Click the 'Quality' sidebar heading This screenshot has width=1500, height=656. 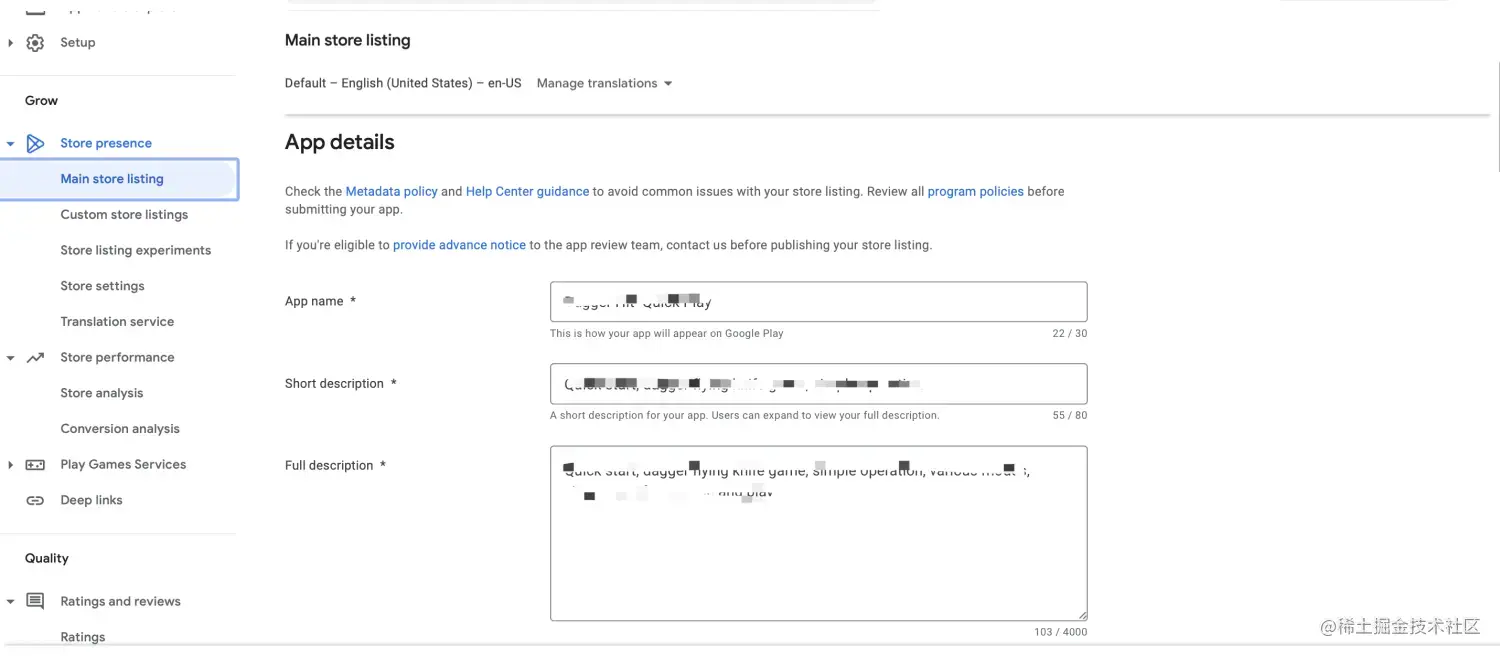pyautogui.click(x=47, y=559)
